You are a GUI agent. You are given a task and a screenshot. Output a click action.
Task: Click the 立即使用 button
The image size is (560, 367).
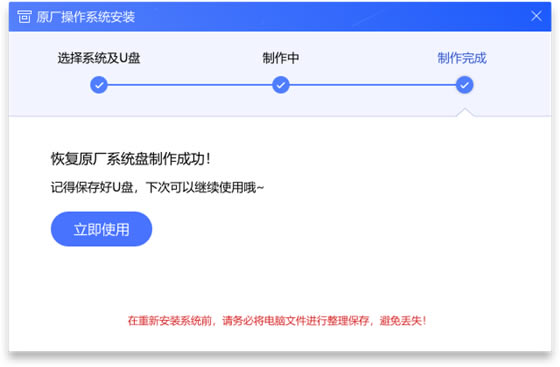pos(101,229)
